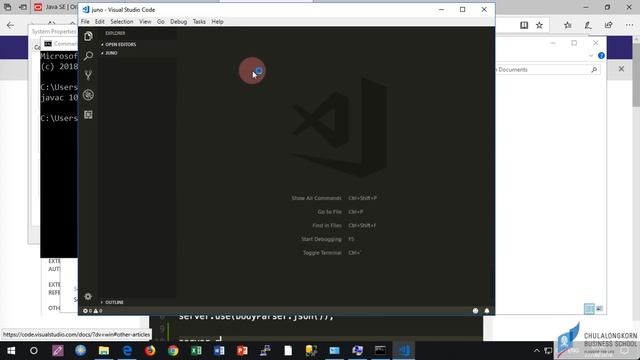
Task: Open the Manage gear icon in VS Code
Action: [x=88, y=296]
